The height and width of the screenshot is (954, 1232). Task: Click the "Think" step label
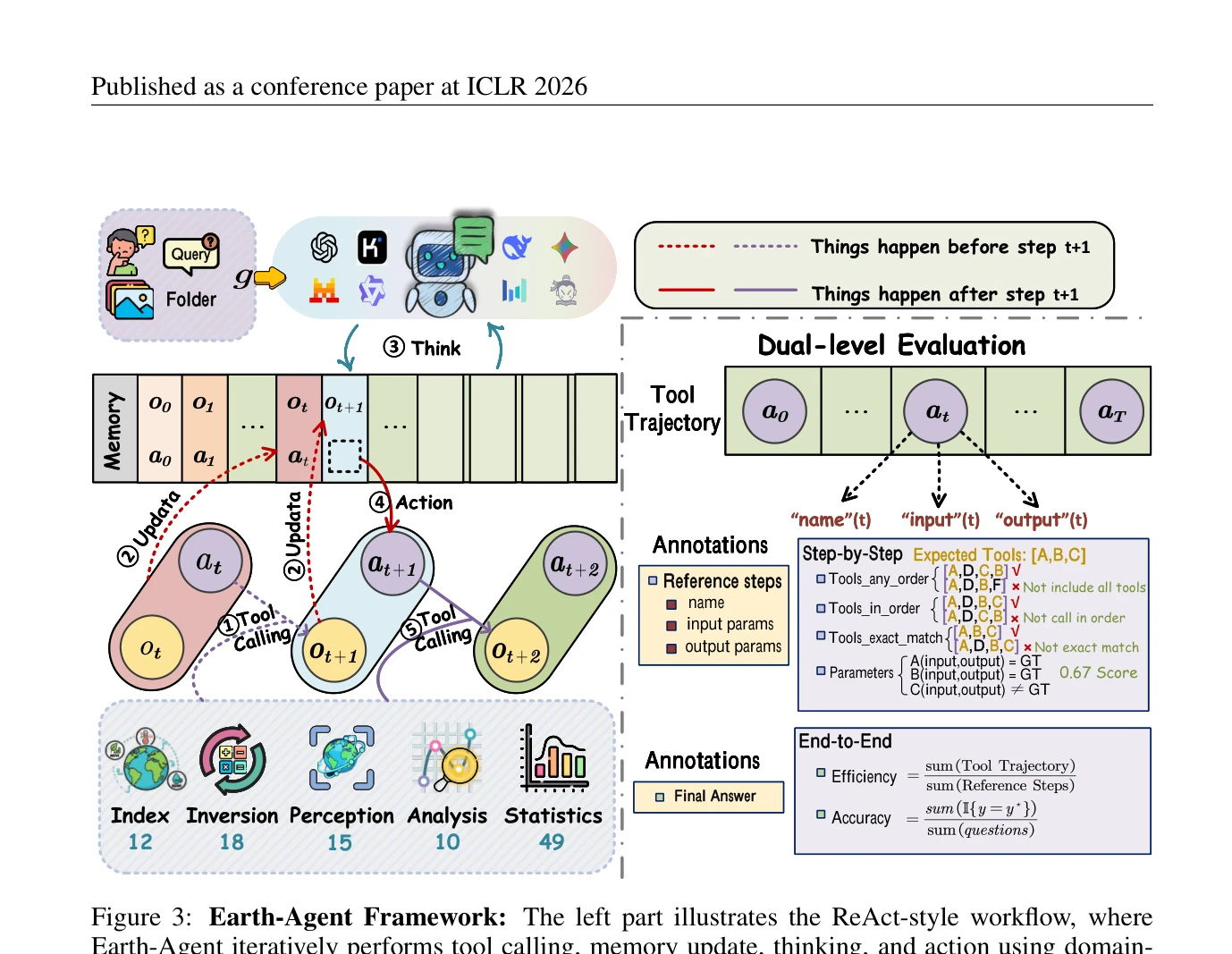(435, 348)
